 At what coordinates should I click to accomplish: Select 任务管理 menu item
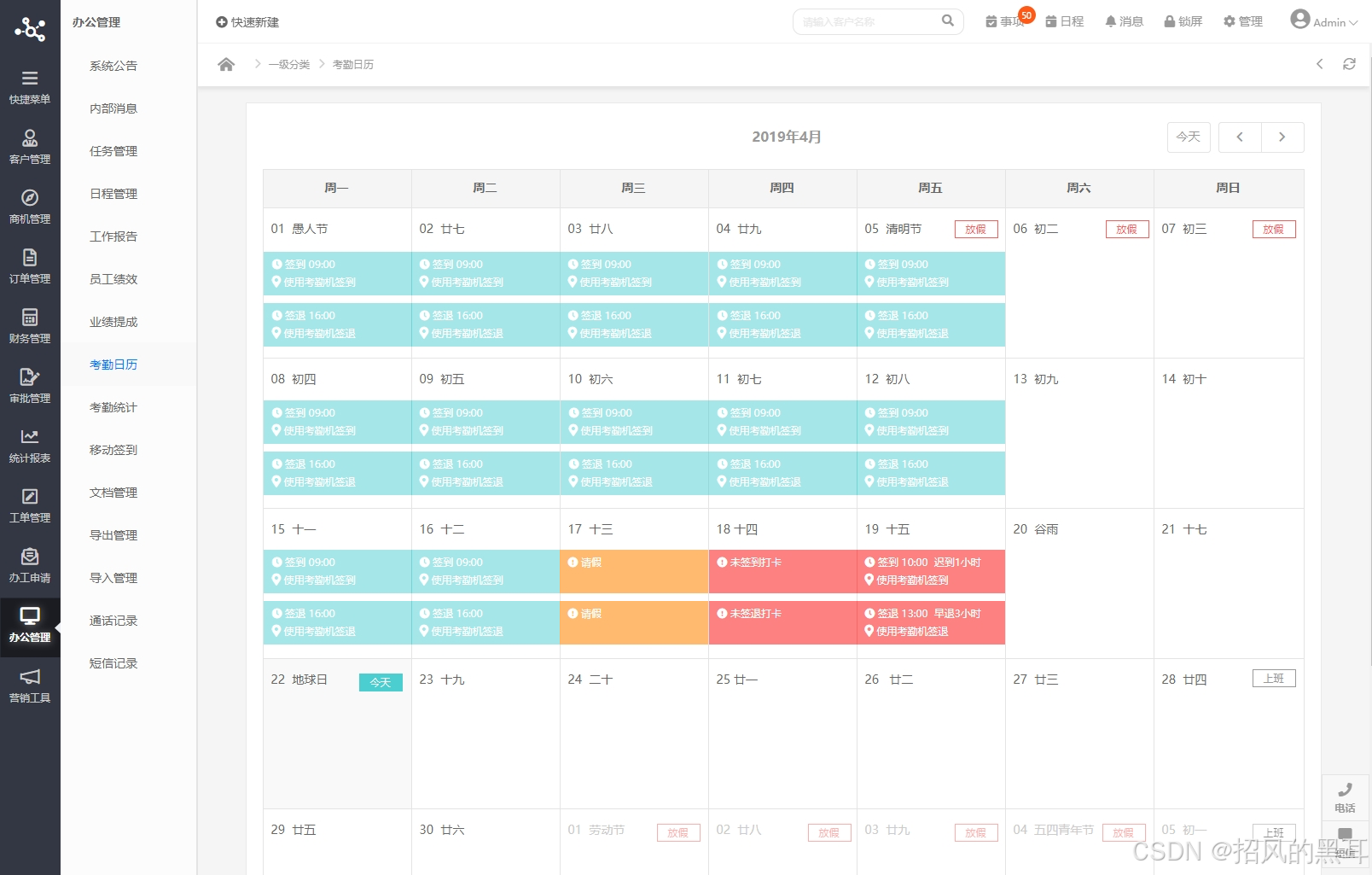coord(113,151)
